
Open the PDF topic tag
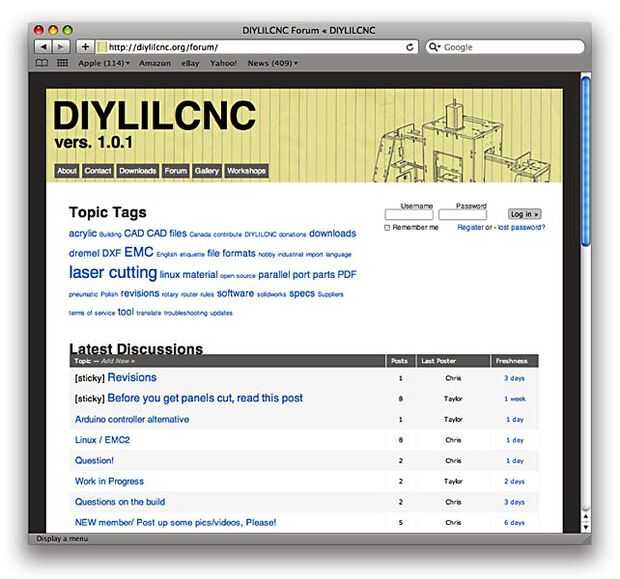click(347, 274)
